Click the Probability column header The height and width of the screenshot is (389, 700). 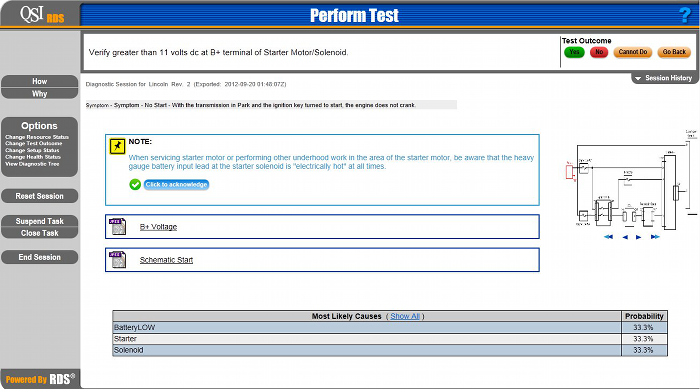tap(644, 316)
